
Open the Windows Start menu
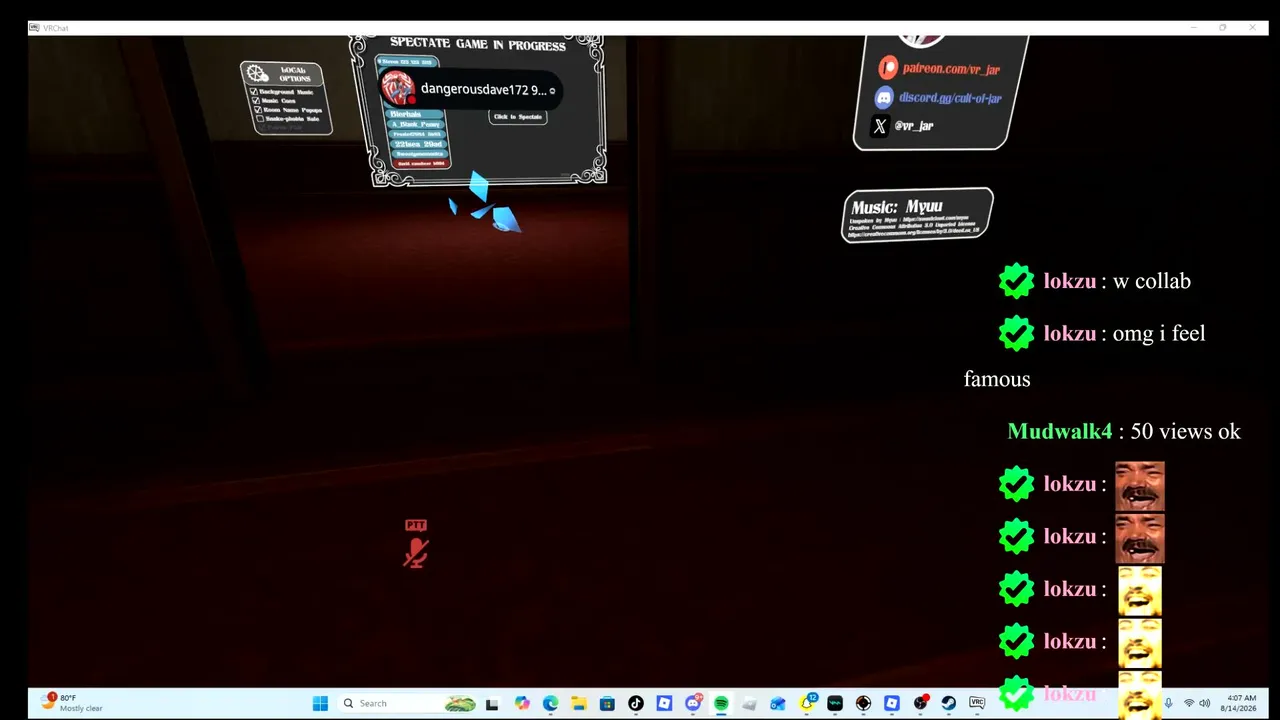coord(320,703)
